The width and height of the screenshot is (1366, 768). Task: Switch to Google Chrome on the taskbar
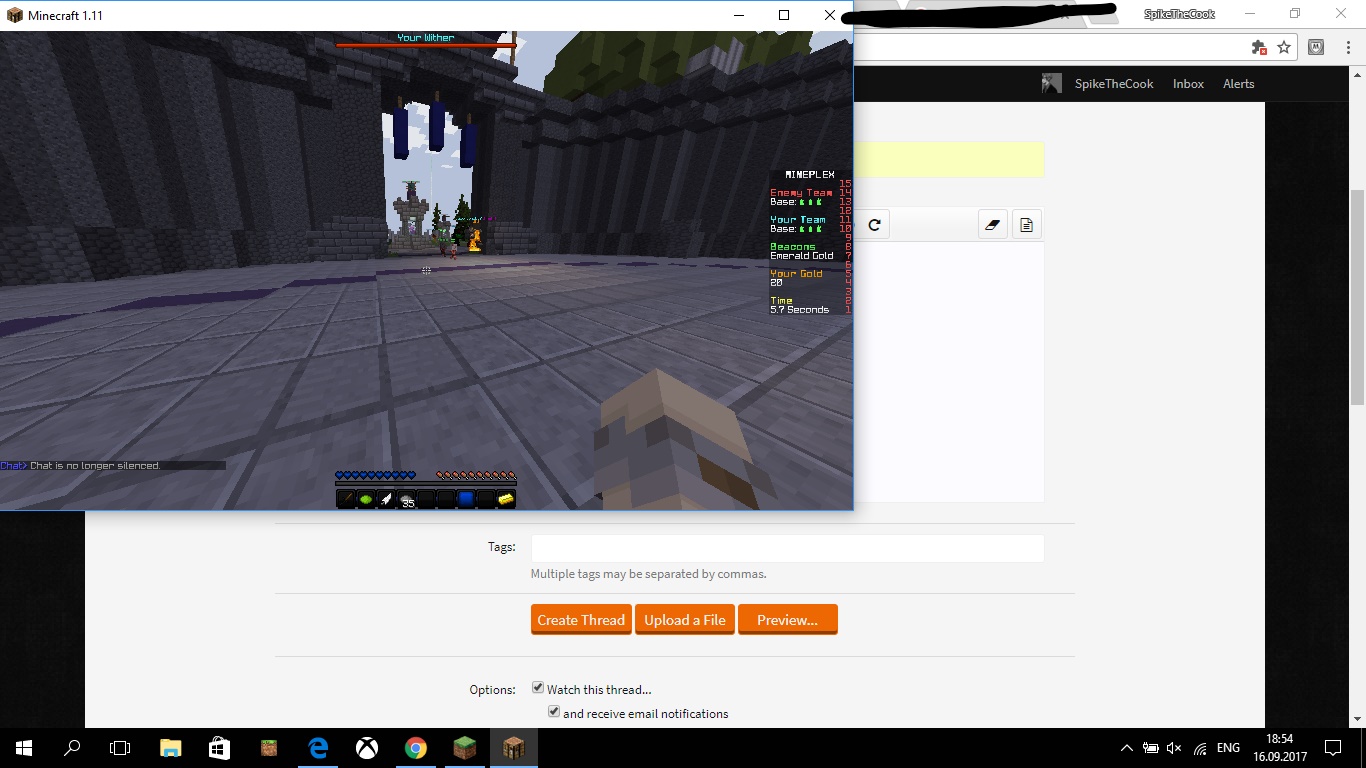click(x=416, y=748)
